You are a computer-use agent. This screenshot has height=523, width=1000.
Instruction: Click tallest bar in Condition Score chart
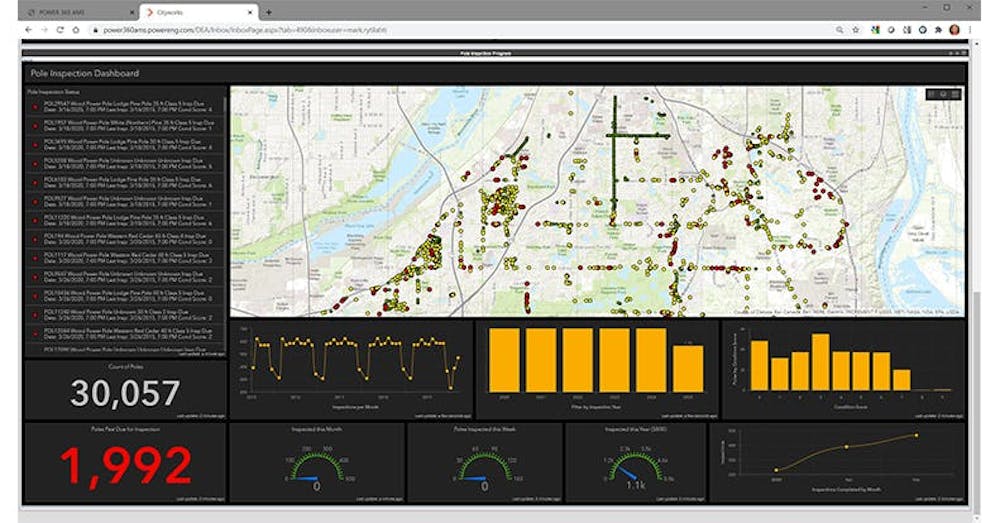[x=820, y=362]
